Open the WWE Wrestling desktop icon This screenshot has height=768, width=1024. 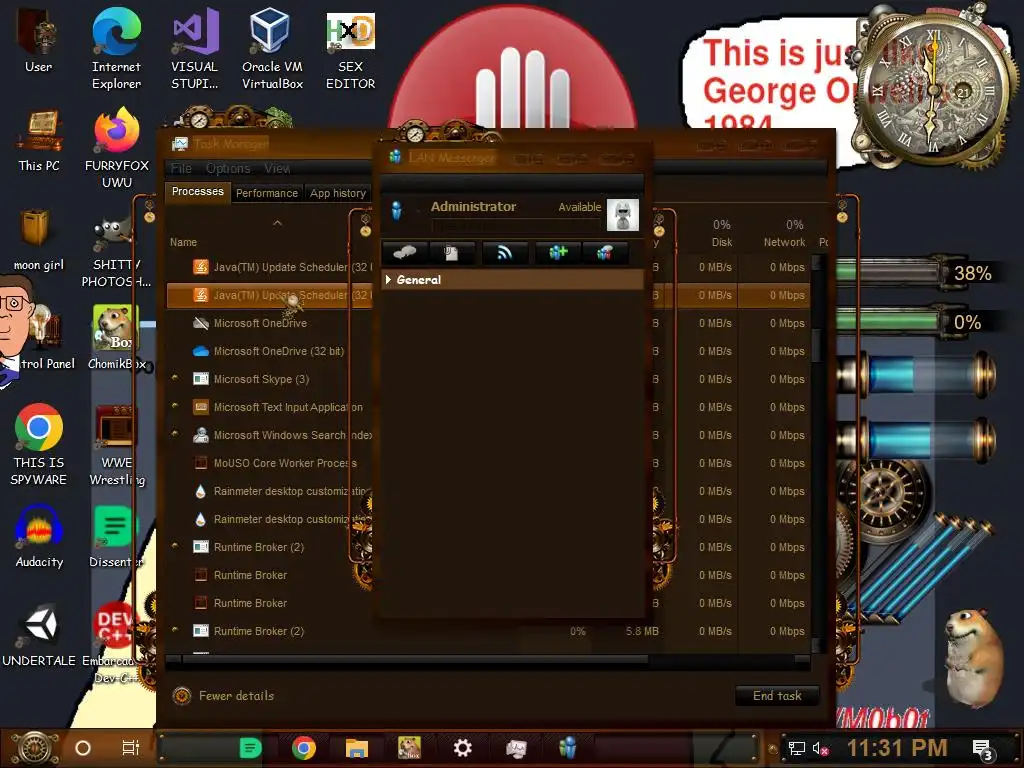[x=117, y=445]
